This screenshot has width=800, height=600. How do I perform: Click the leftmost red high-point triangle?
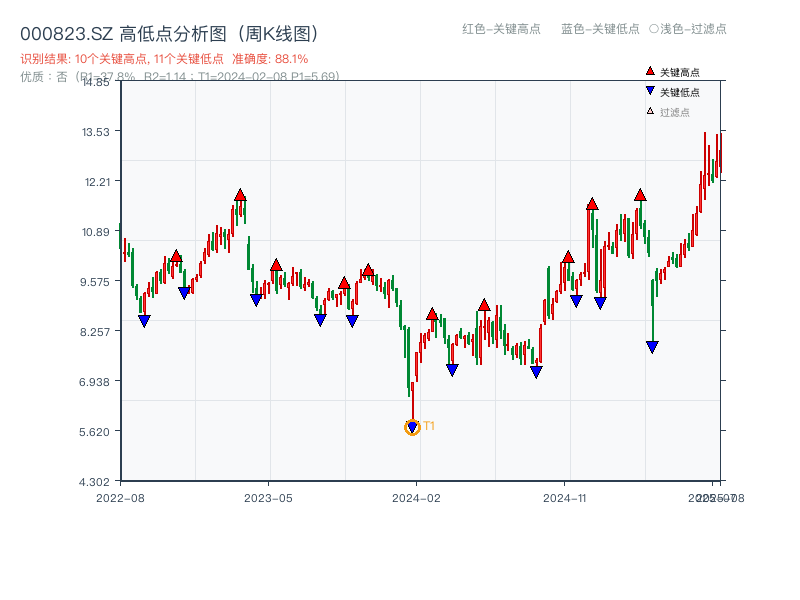(176, 257)
